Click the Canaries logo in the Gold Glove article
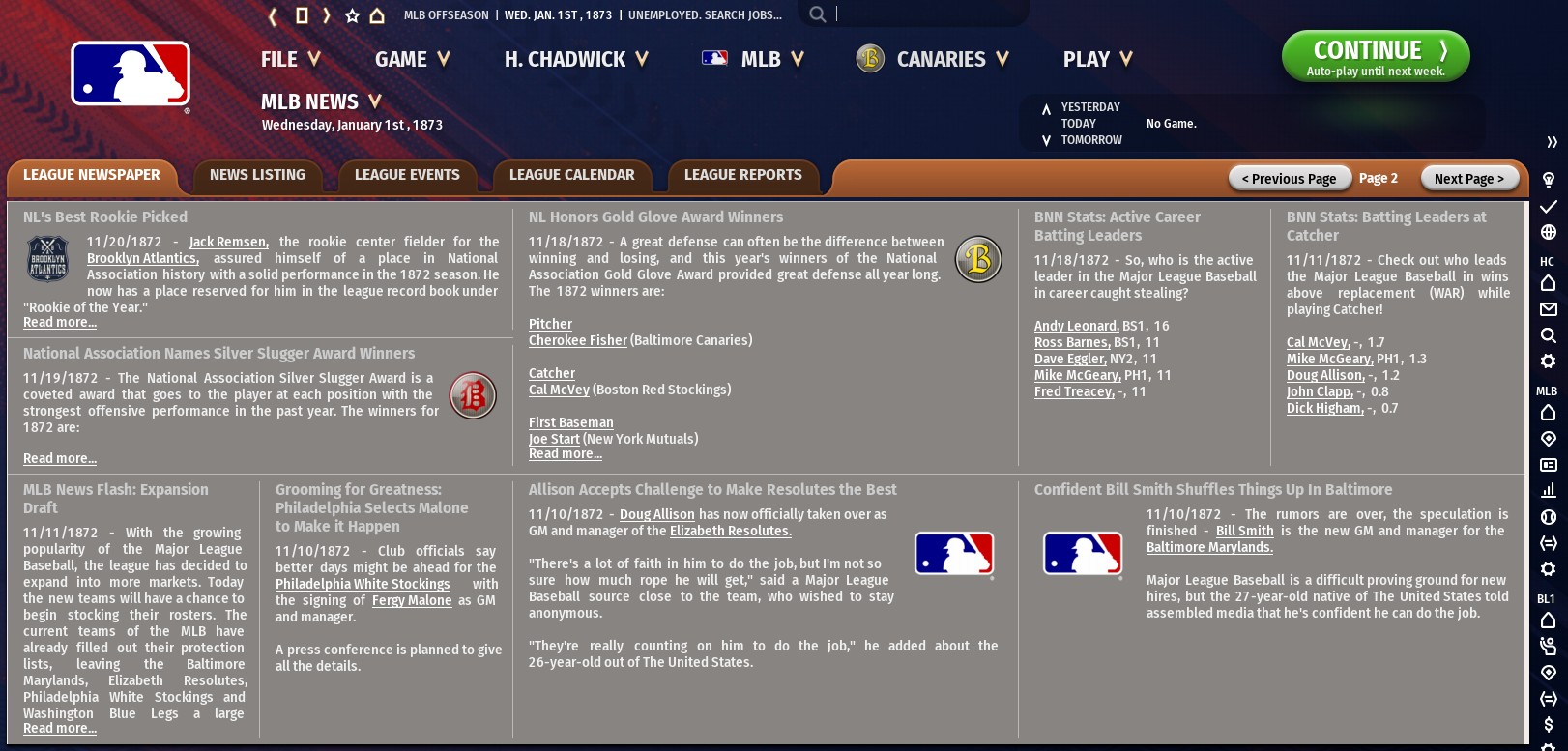1568x751 pixels. click(978, 259)
